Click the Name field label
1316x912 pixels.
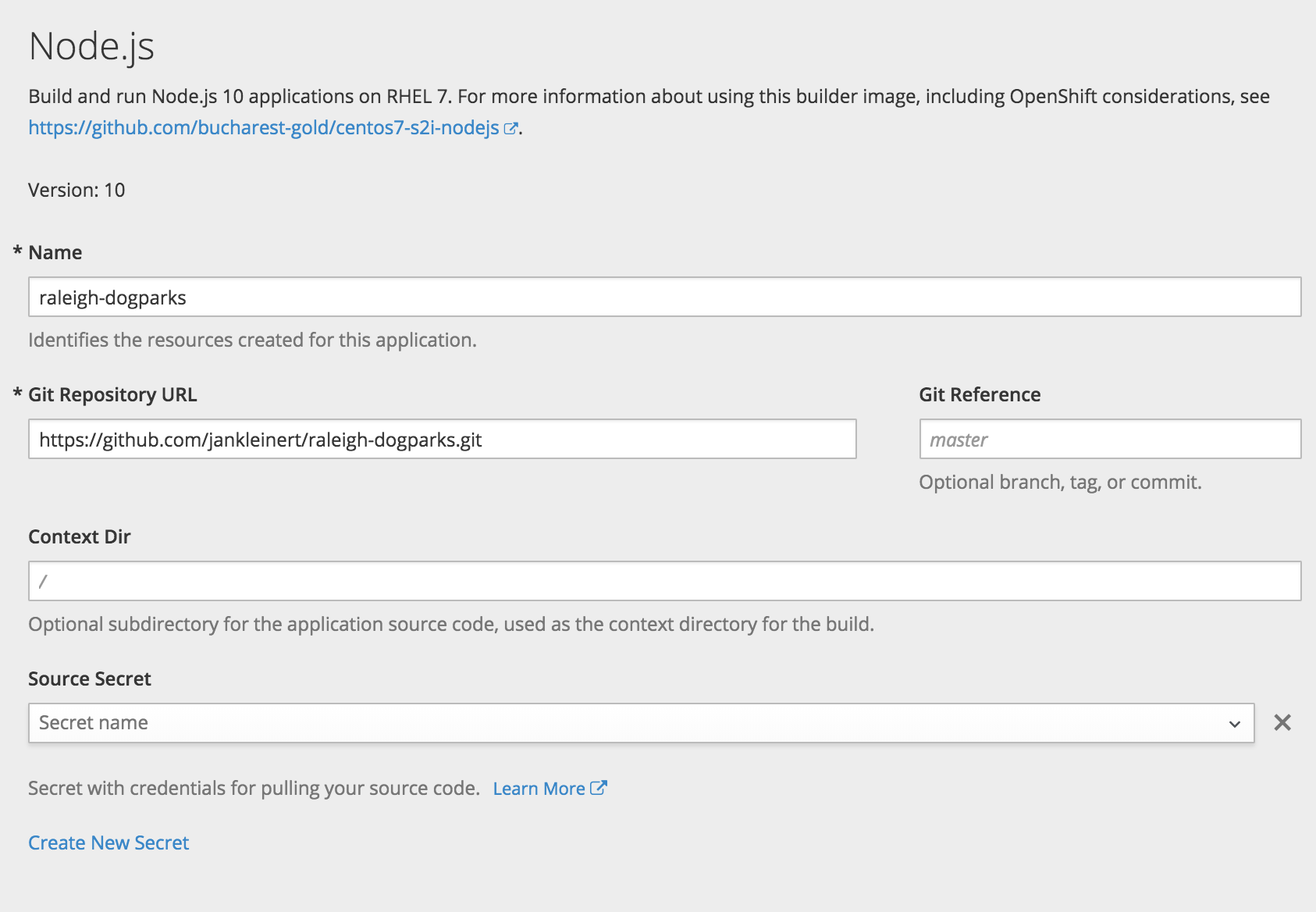(55, 252)
